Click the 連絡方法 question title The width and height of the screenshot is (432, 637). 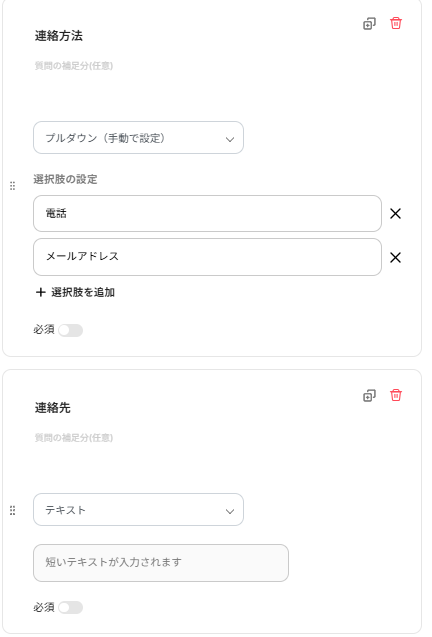click(59, 36)
